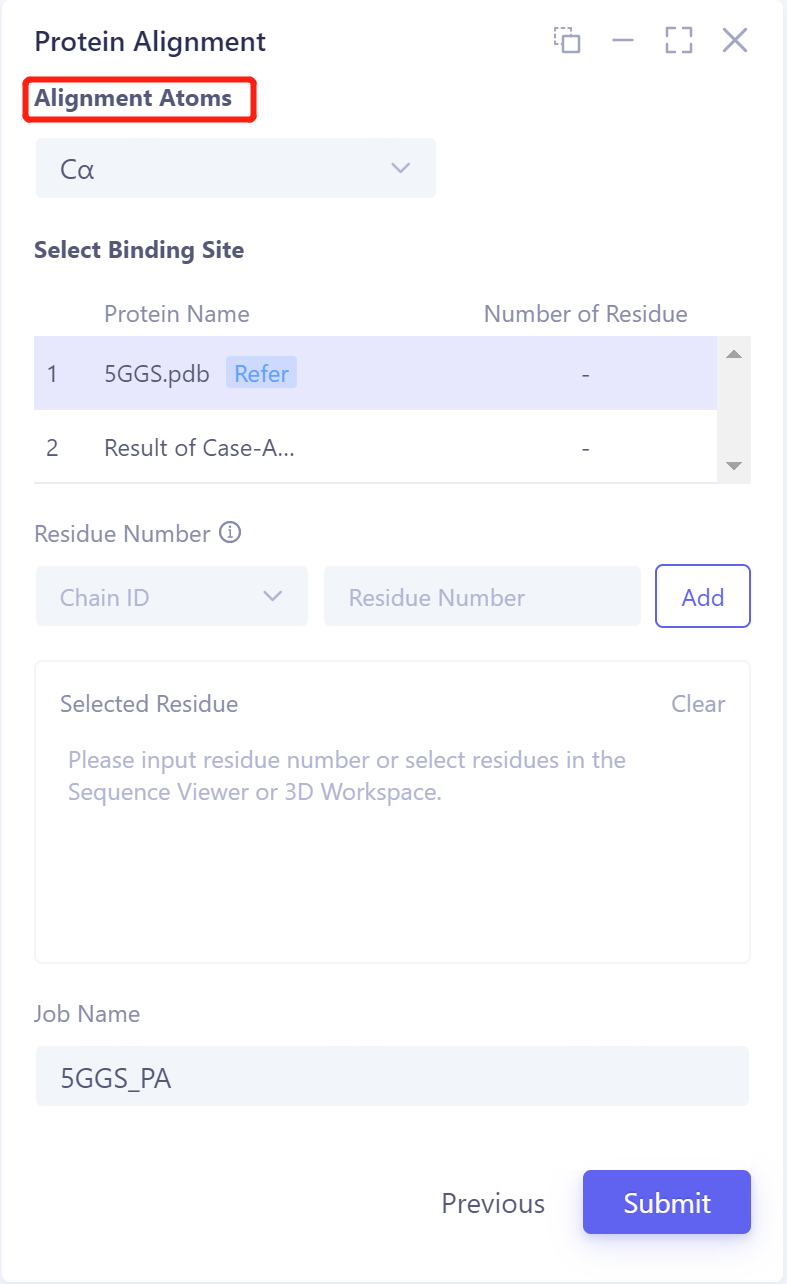This screenshot has width=787, height=1284.
Task: Clear the selected residues
Action: (698, 704)
